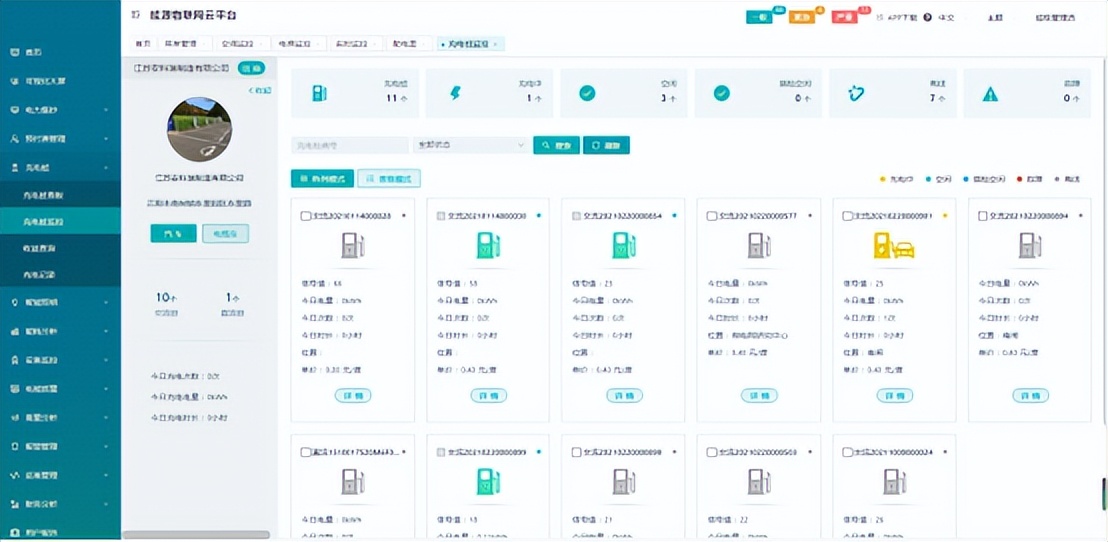This screenshot has width=1108, height=542.
Task: Tick the checkbox on card ending 0898
Action: tap(577, 452)
